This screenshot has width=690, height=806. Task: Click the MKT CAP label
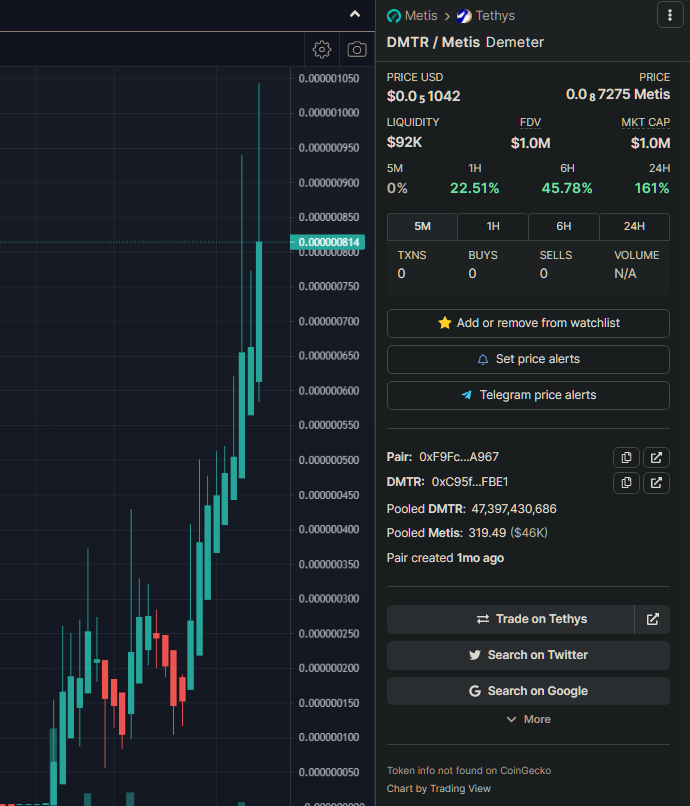(645, 122)
